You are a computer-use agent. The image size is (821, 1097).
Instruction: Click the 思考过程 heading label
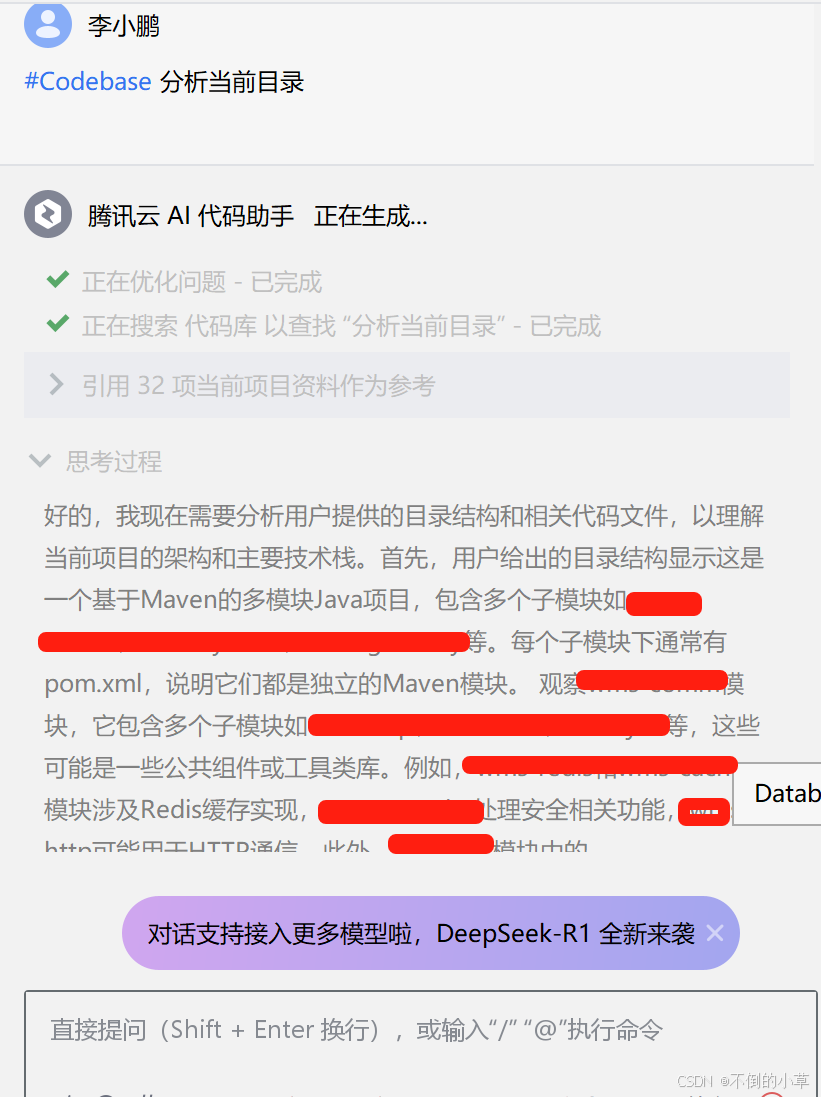click(114, 462)
